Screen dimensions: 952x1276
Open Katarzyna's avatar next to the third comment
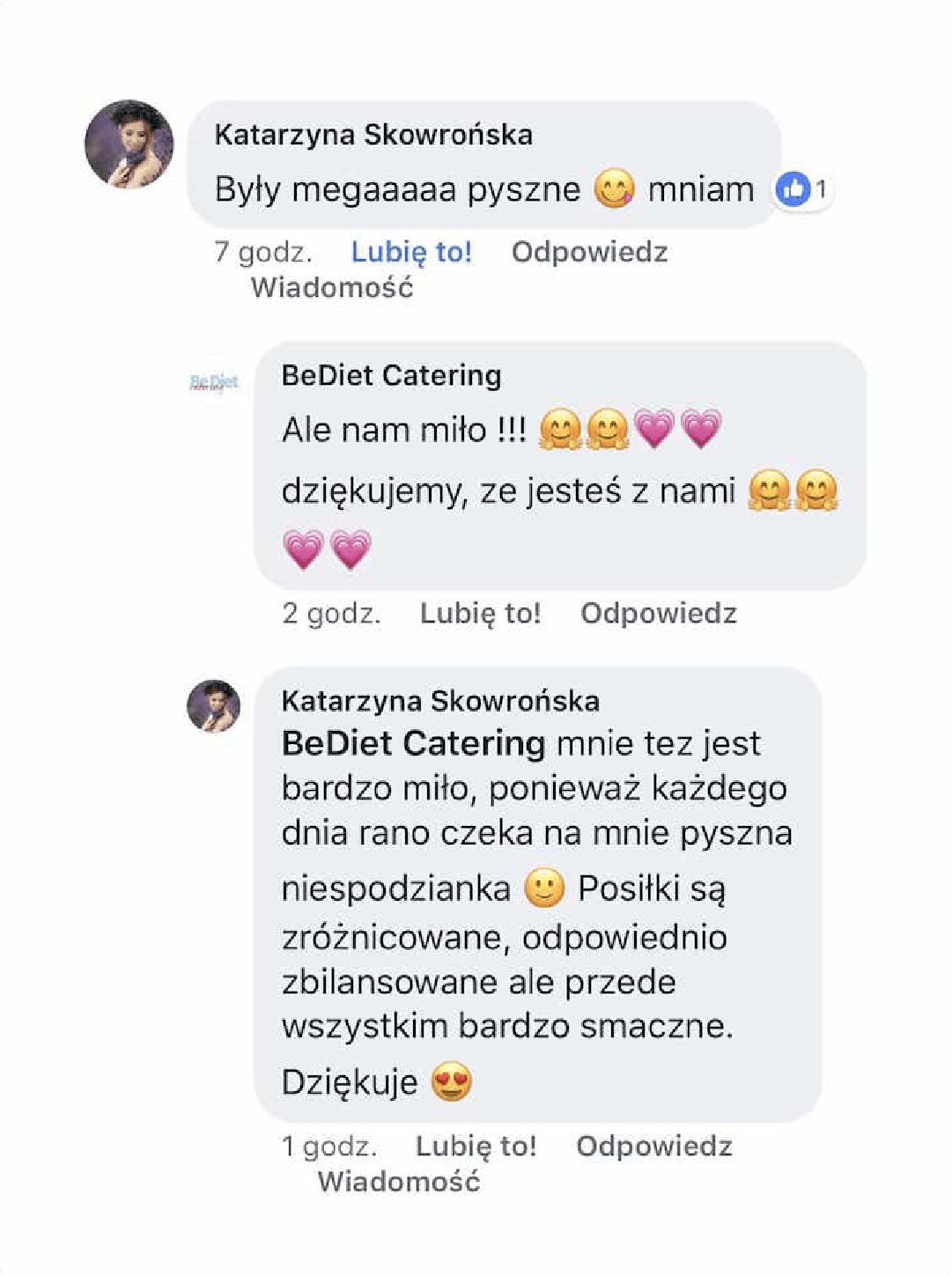tap(214, 704)
